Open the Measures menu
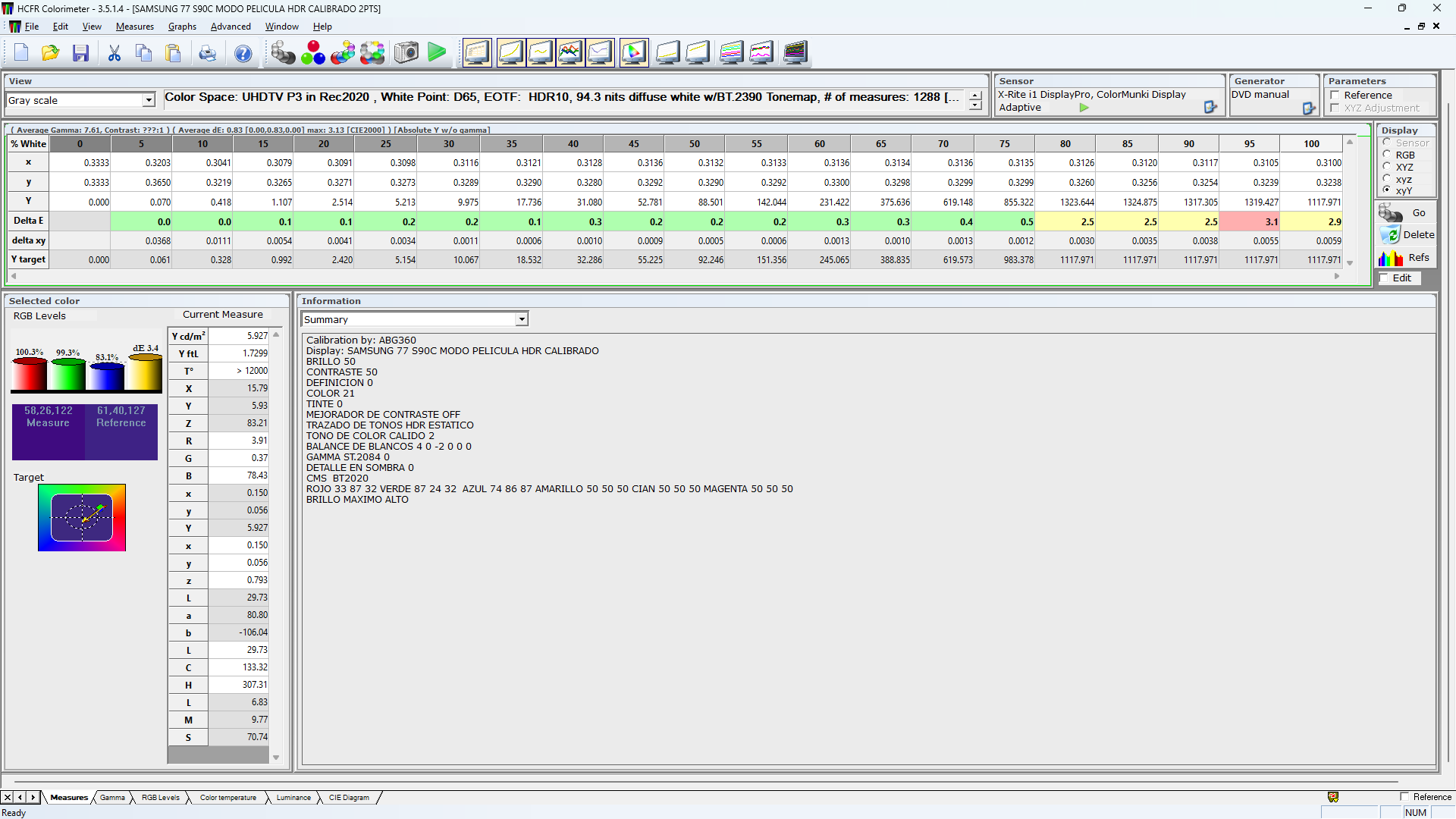1456x819 pixels. pyautogui.click(x=134, y=27)
